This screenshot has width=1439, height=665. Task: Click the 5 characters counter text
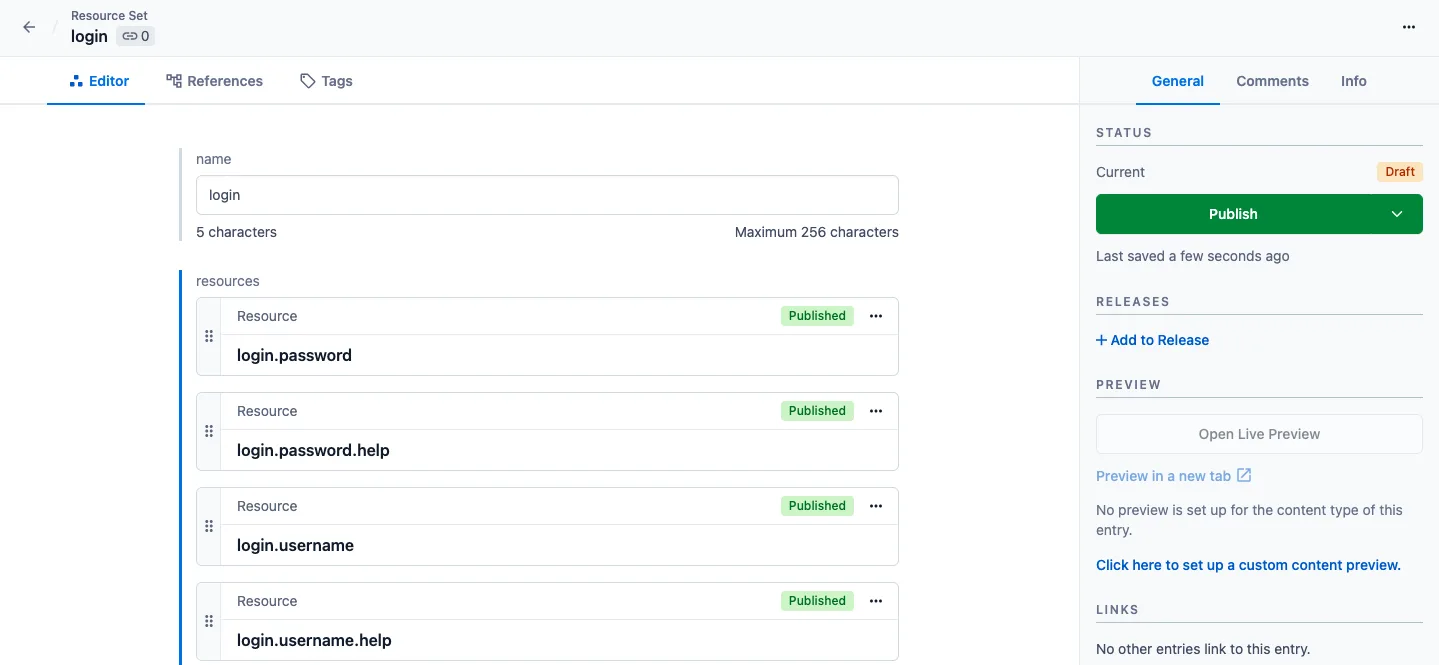pos(236,232)
